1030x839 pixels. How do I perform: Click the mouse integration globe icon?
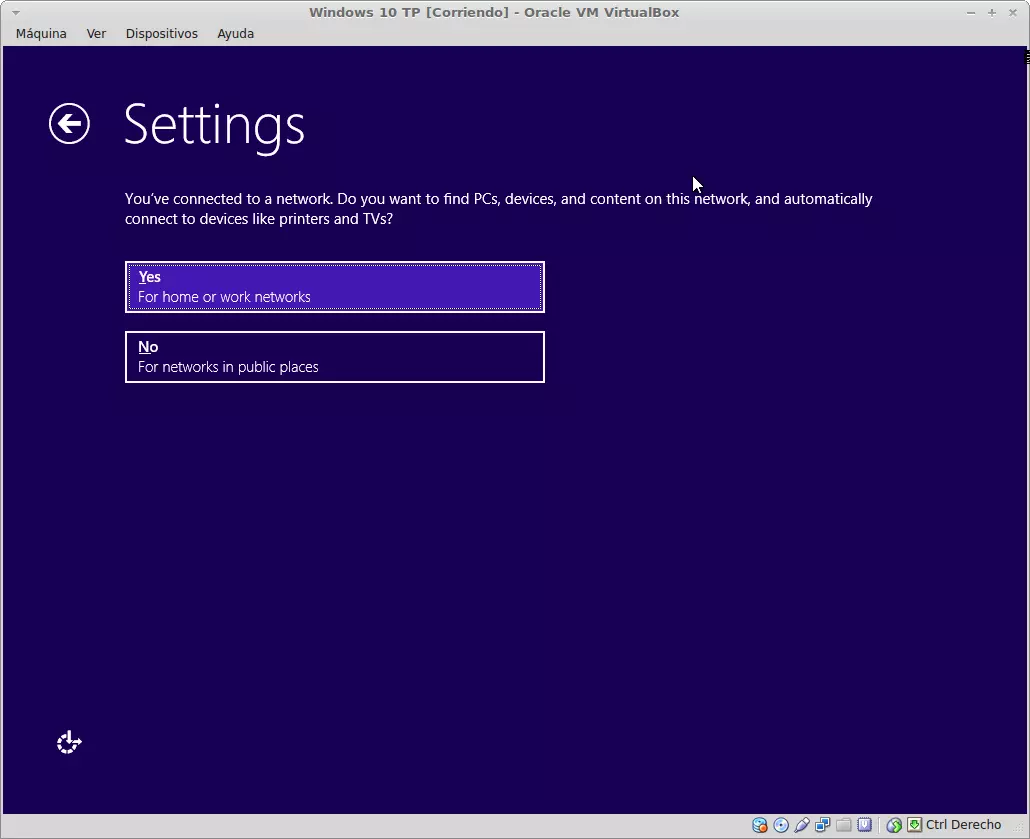point(894,825)
